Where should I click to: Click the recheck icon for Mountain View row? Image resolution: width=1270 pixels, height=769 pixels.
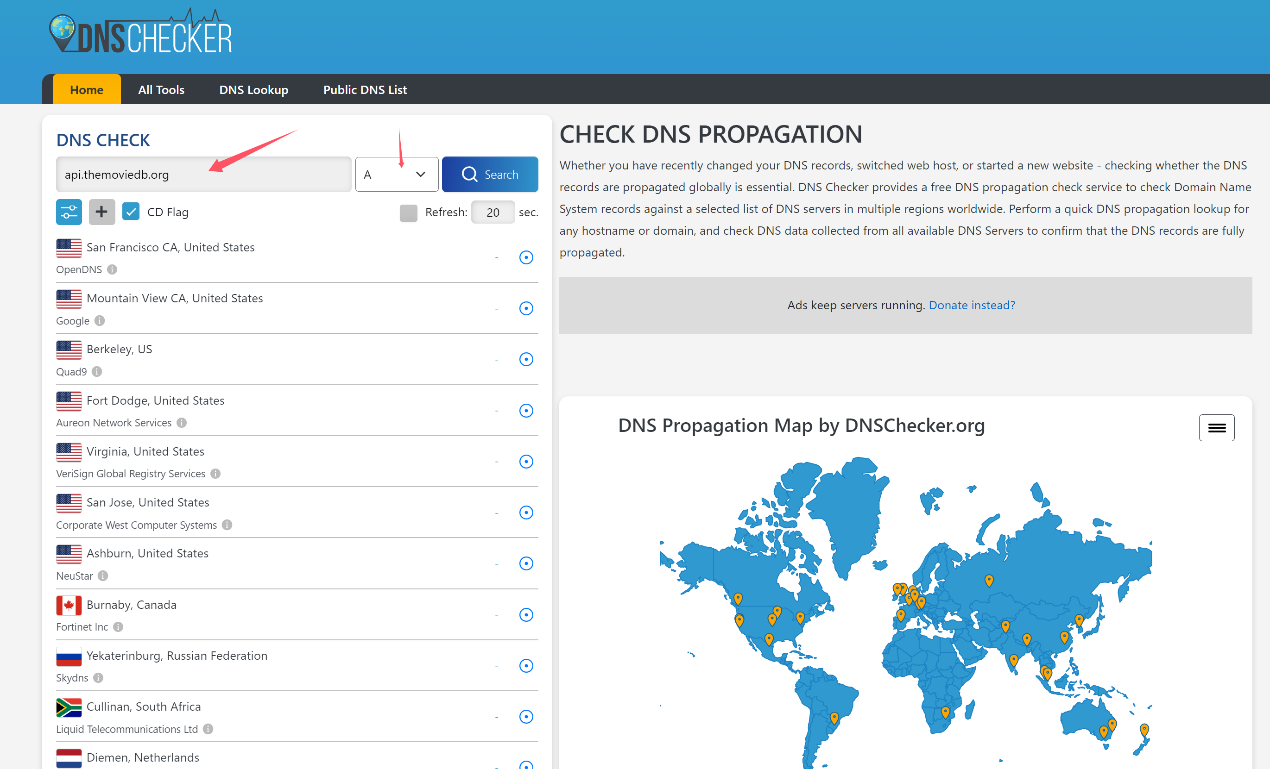[x=526, y=308]
